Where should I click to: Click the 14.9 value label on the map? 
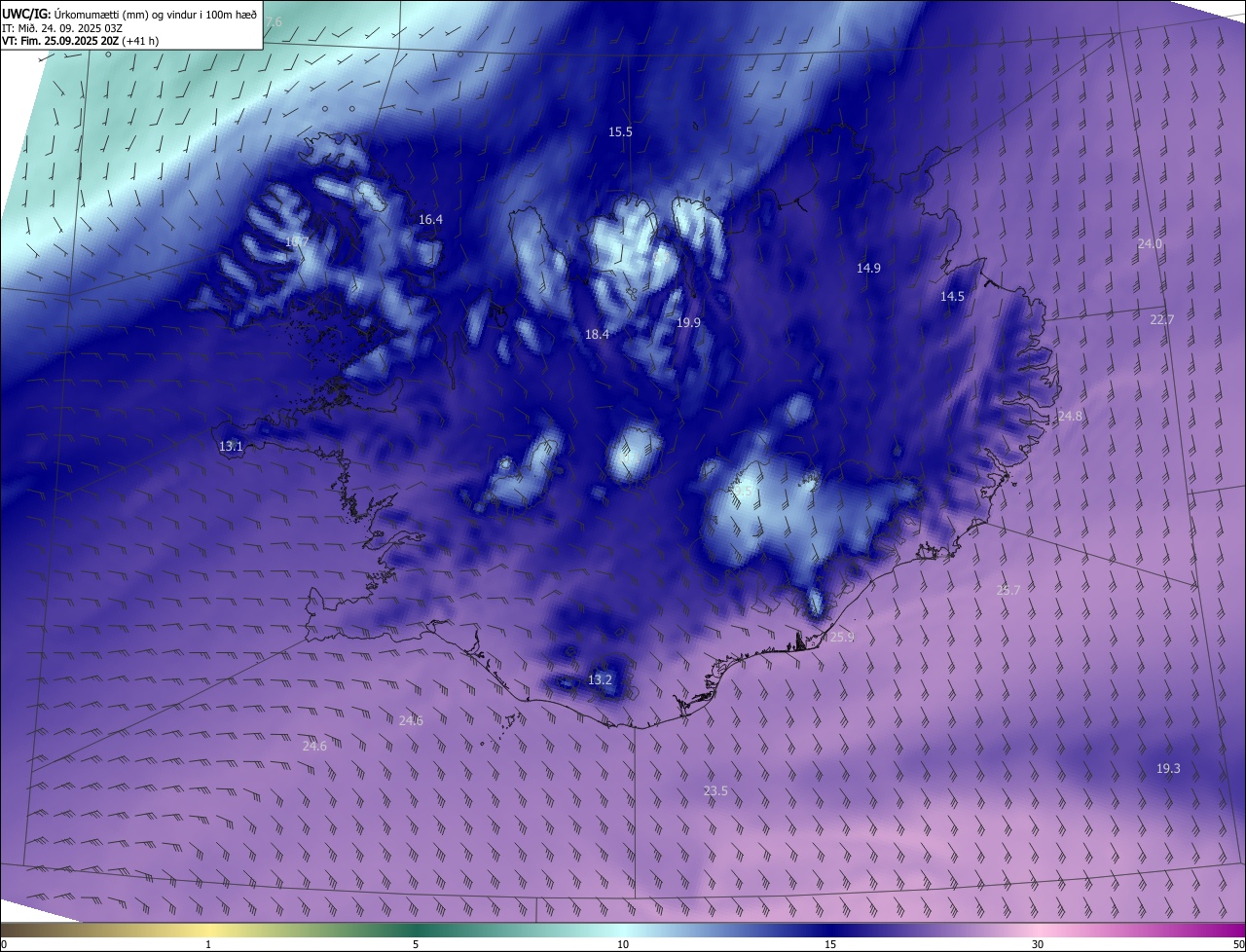[868, 268]
